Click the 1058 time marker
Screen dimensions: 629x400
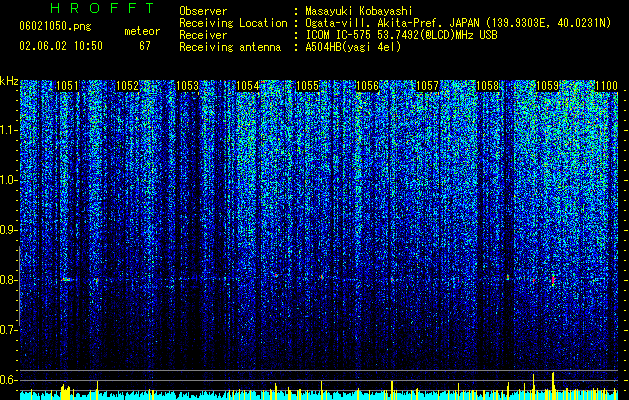pos(487,86)
